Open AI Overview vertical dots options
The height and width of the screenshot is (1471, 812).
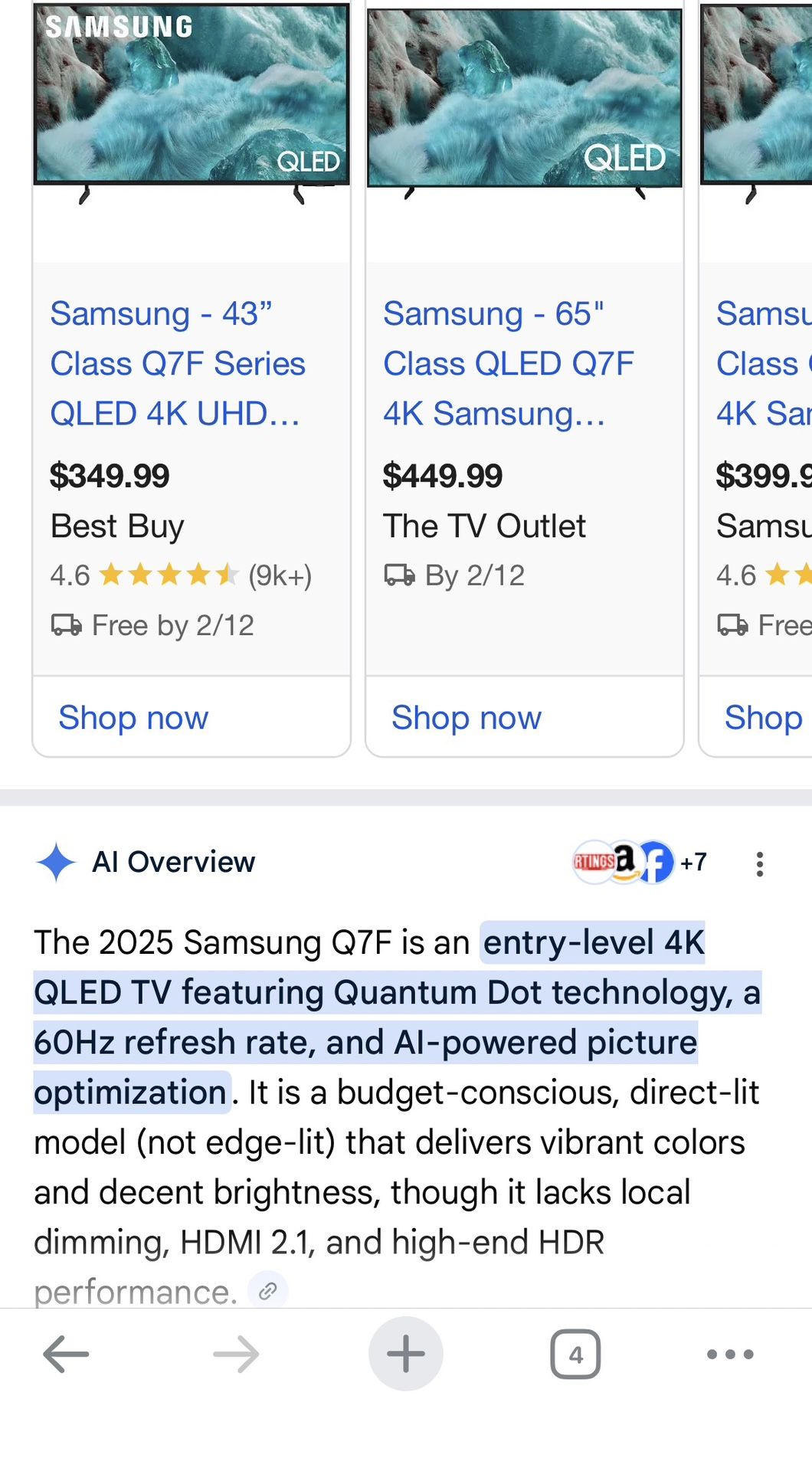[759, 863]
